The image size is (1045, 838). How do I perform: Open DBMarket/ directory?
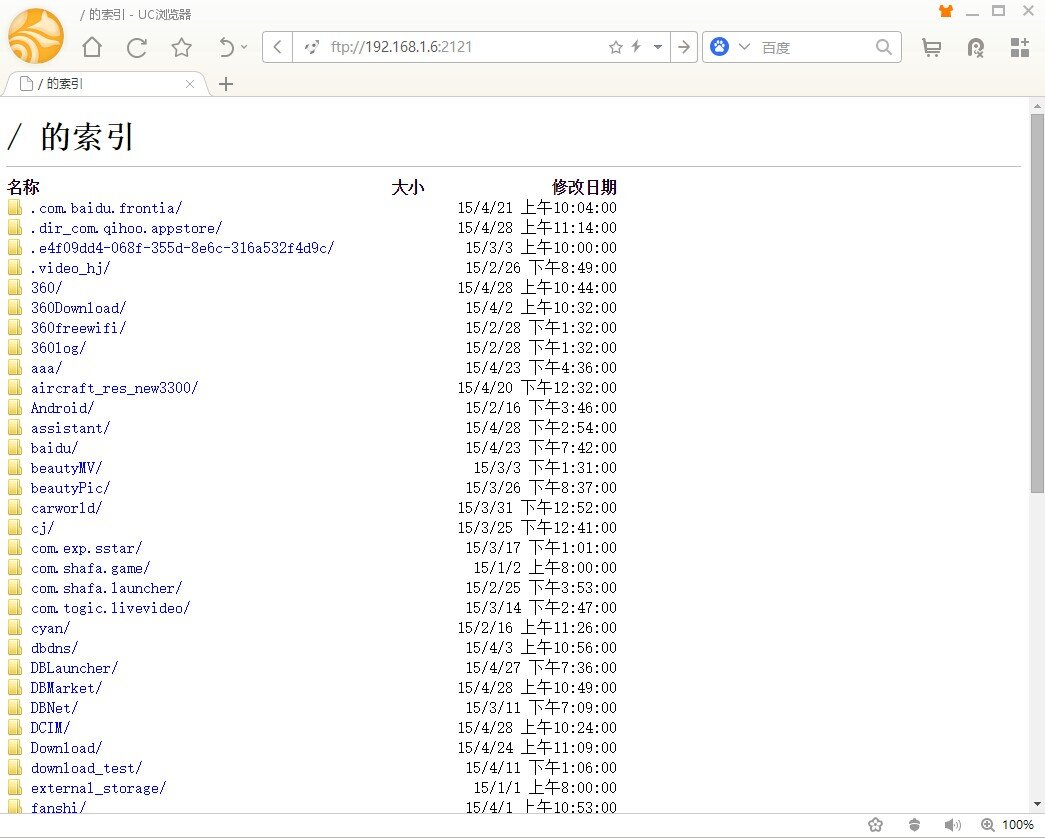click(x=66, y=688)
